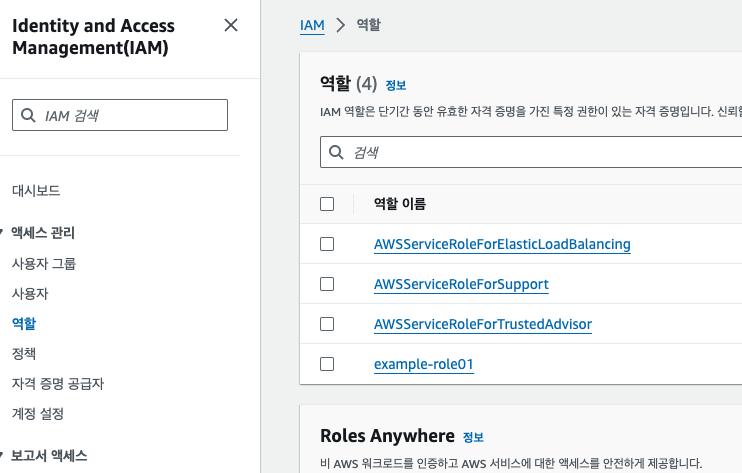Collapse the 액세스 관리 section
742x473 pixels.
click(43, 233)
